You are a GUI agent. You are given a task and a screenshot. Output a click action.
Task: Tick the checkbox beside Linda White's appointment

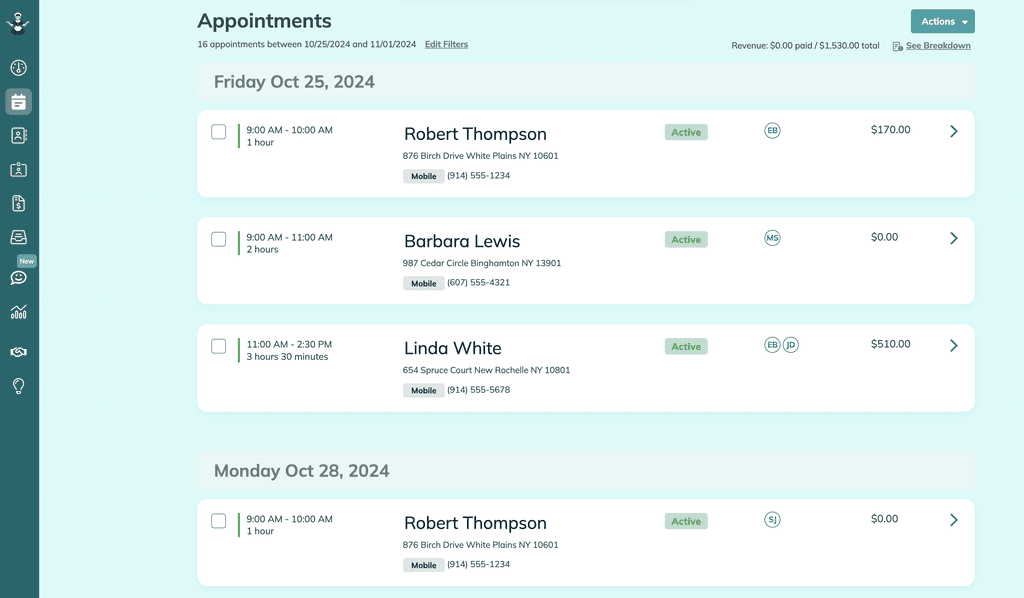(218, 346)
